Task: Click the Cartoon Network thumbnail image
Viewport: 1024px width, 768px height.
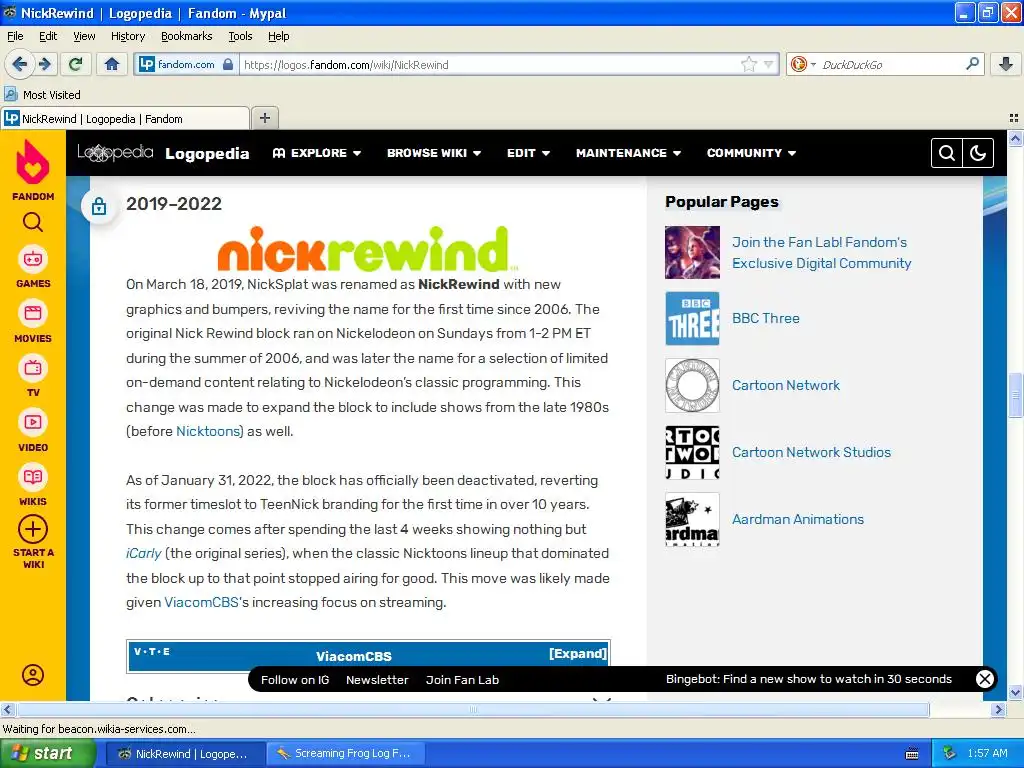Action: (x=692, y=385)
